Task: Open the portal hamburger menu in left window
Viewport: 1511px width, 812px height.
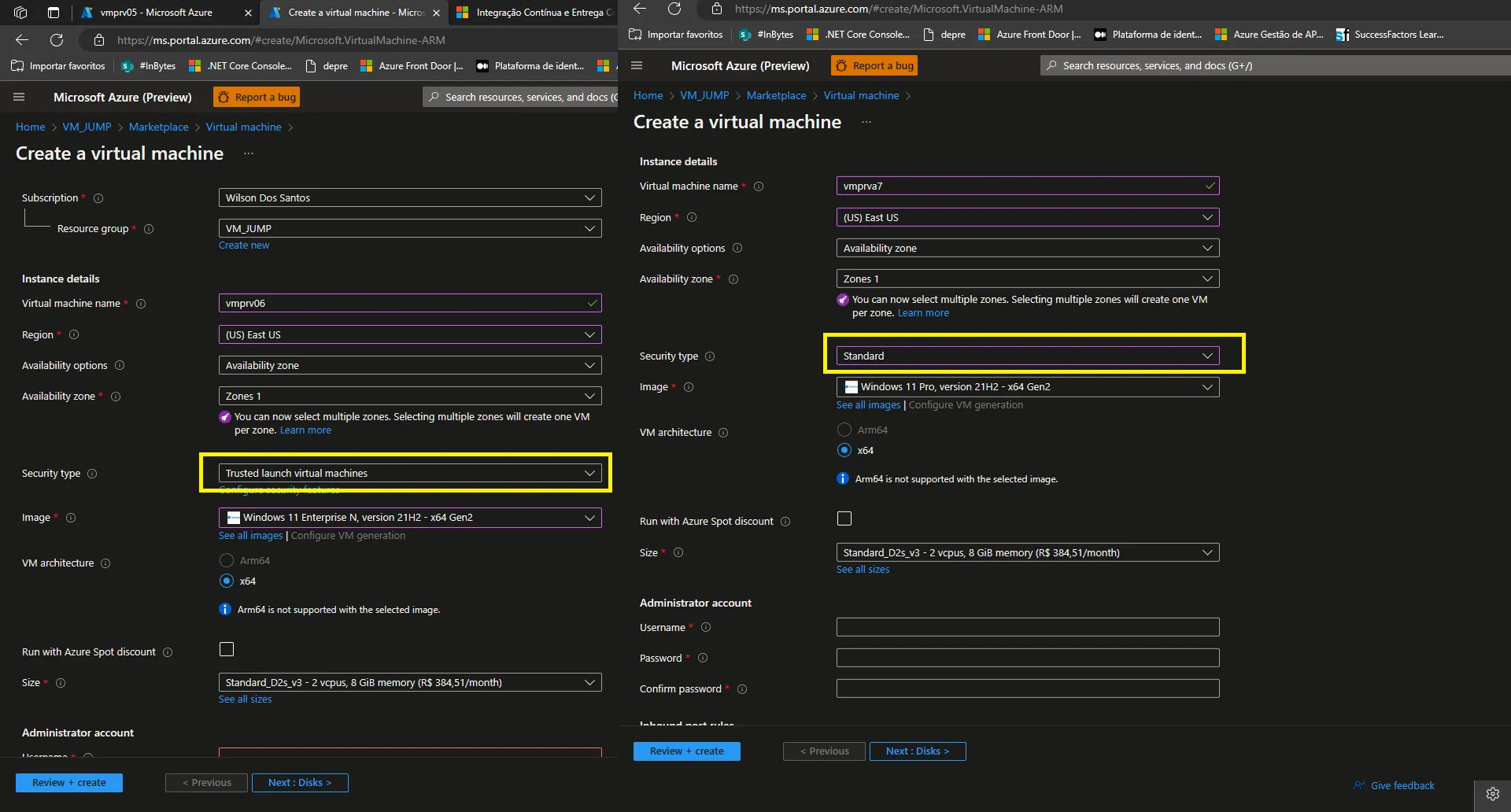Action: click(19, 97)
